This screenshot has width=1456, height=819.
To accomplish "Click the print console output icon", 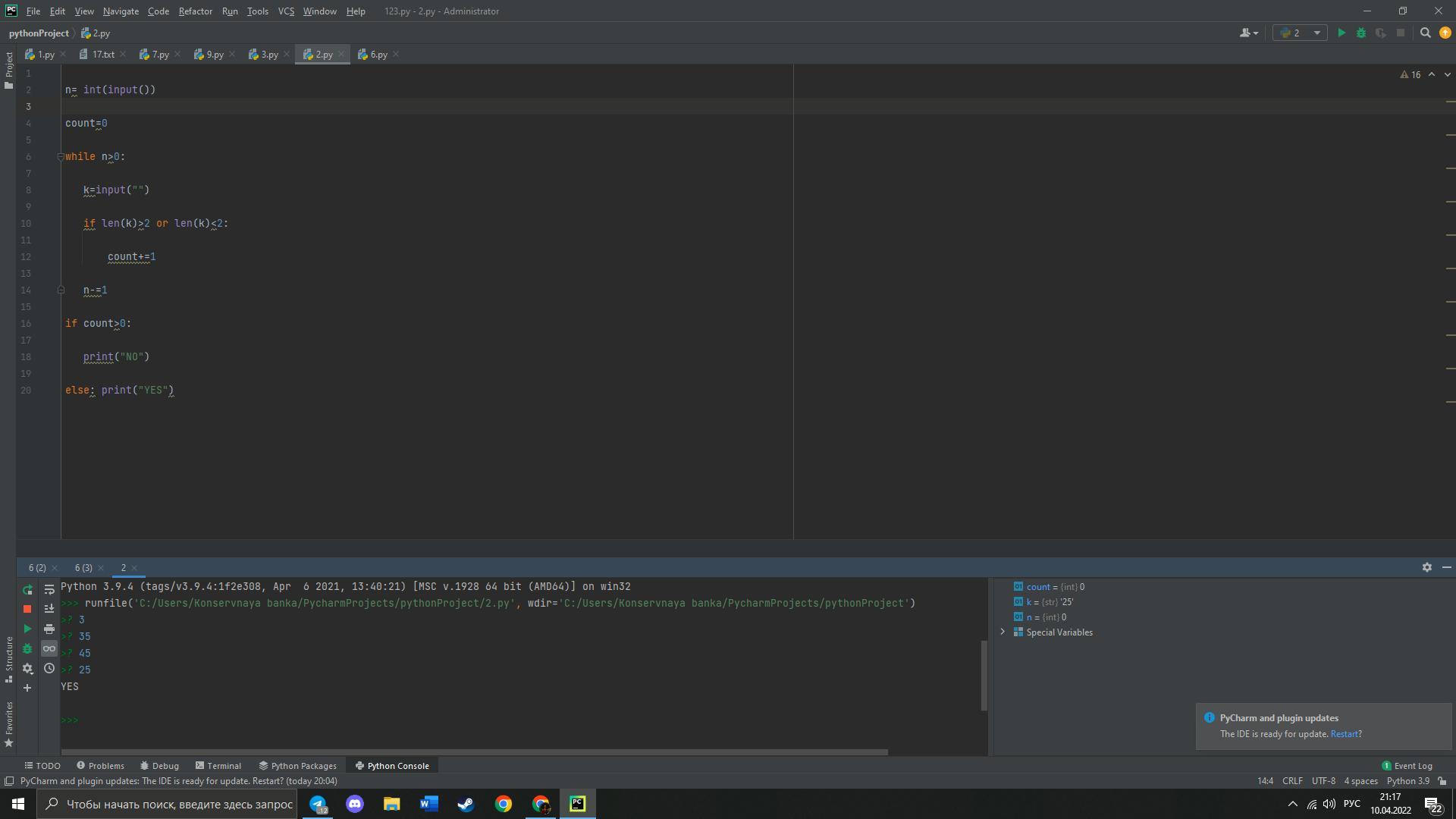I will pos(49,629).
